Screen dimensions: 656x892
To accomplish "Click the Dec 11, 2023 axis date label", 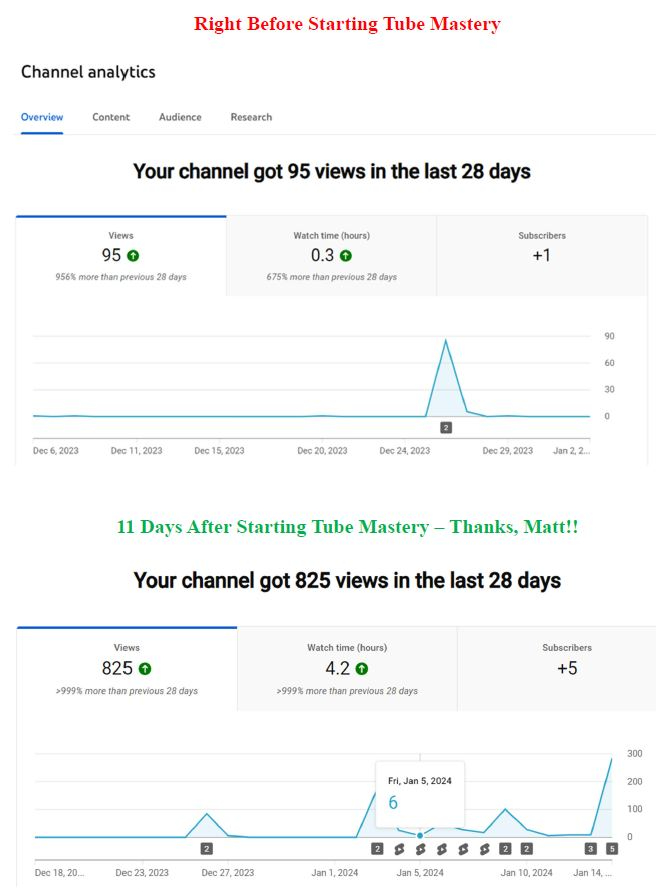I will pyautogui.click(x=137, y=451).
